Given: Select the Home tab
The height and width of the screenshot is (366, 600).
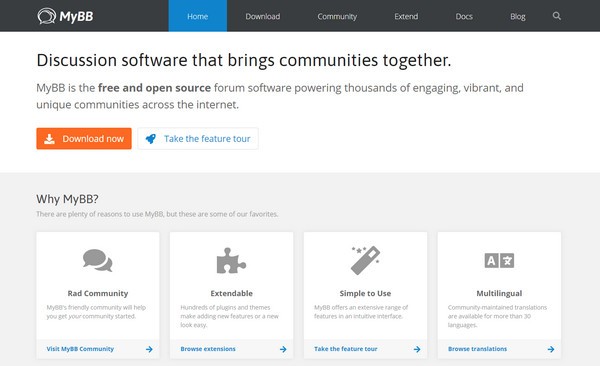Looking at the screenshot, I should coord(197,16).
